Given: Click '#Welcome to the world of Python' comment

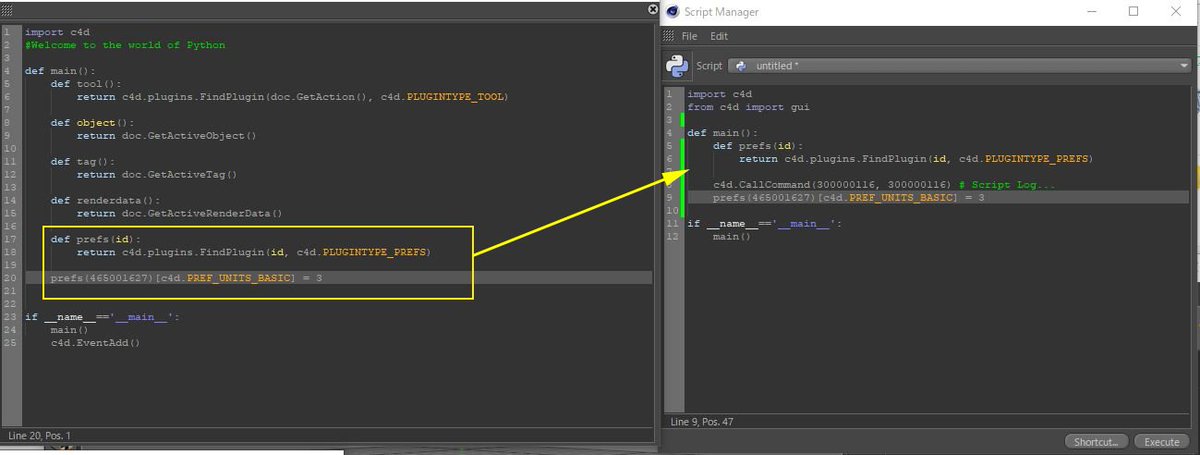Looking at the screenshot, I should [125, 45].
